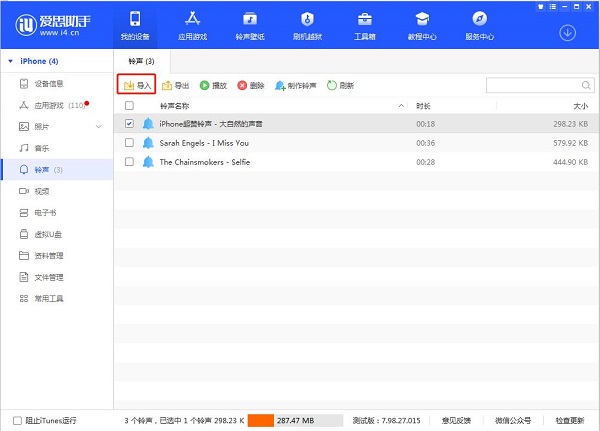Open the download manager arrow icon
The height and width of the screenshot is (431, 600).
(568, 32)
